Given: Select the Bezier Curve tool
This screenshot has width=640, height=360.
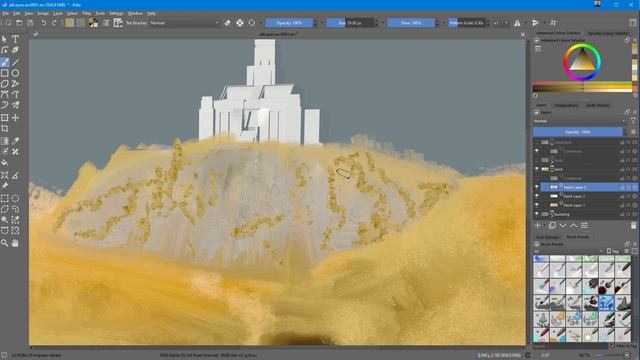Looking at the screenshot, I should tap(4, 94).
